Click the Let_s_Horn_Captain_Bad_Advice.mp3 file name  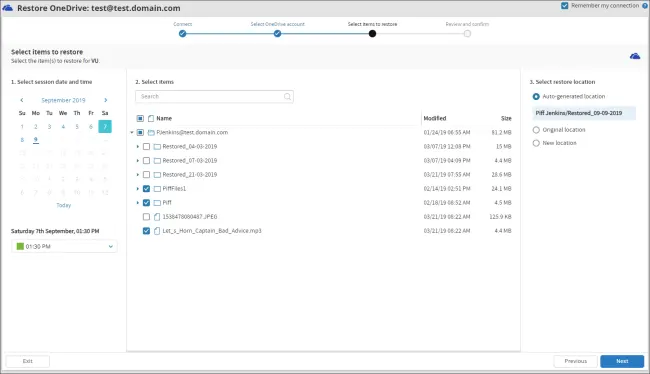tap(212, 231)
